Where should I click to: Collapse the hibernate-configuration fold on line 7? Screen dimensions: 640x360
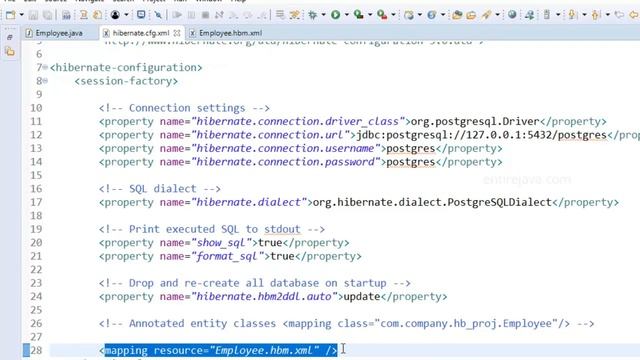point(45,67)
